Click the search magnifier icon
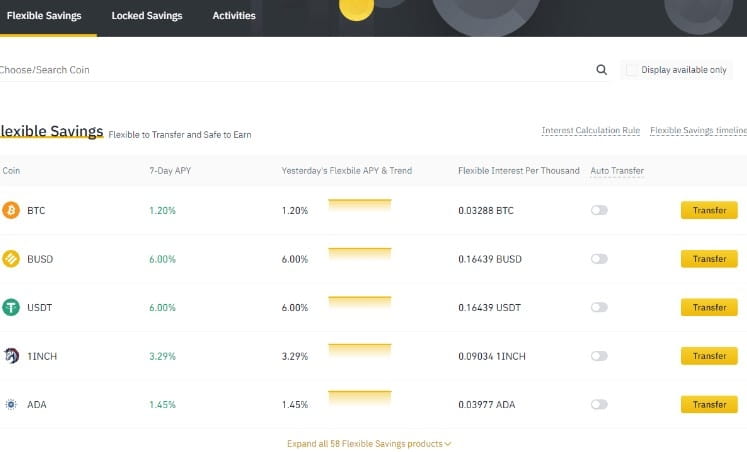This screenshot has width=747, height=452. coord(601,70)
